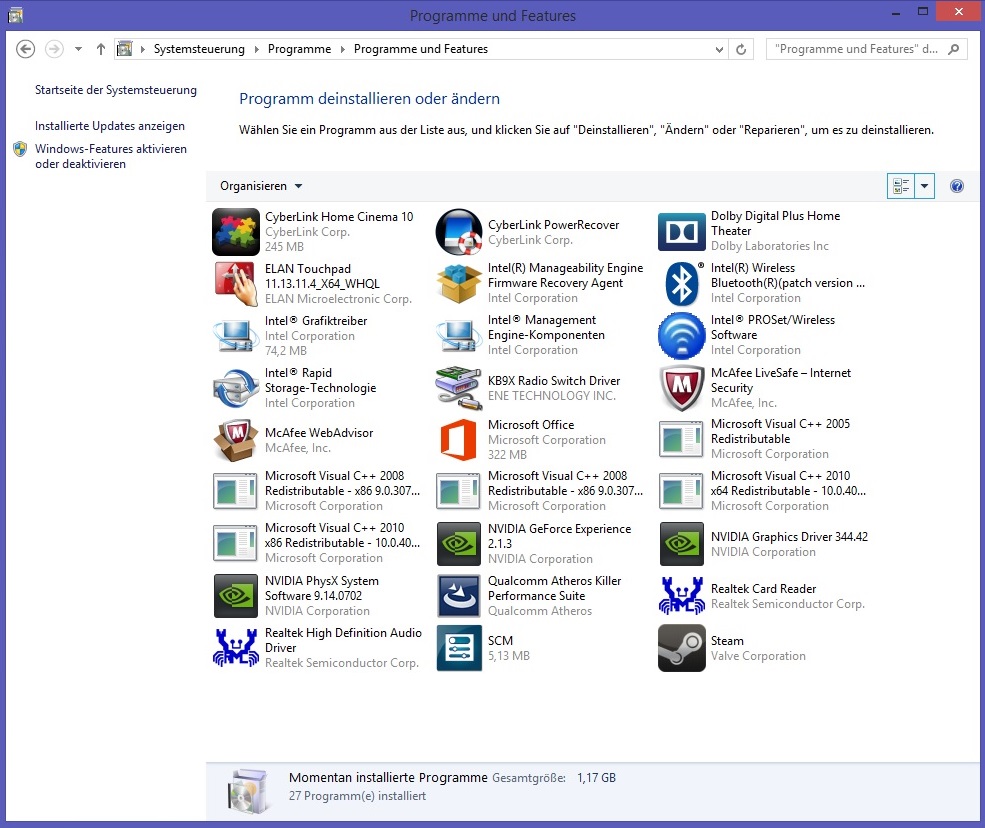
Task: Open the Organisieren dropdown menu
Action: point(261,186)
